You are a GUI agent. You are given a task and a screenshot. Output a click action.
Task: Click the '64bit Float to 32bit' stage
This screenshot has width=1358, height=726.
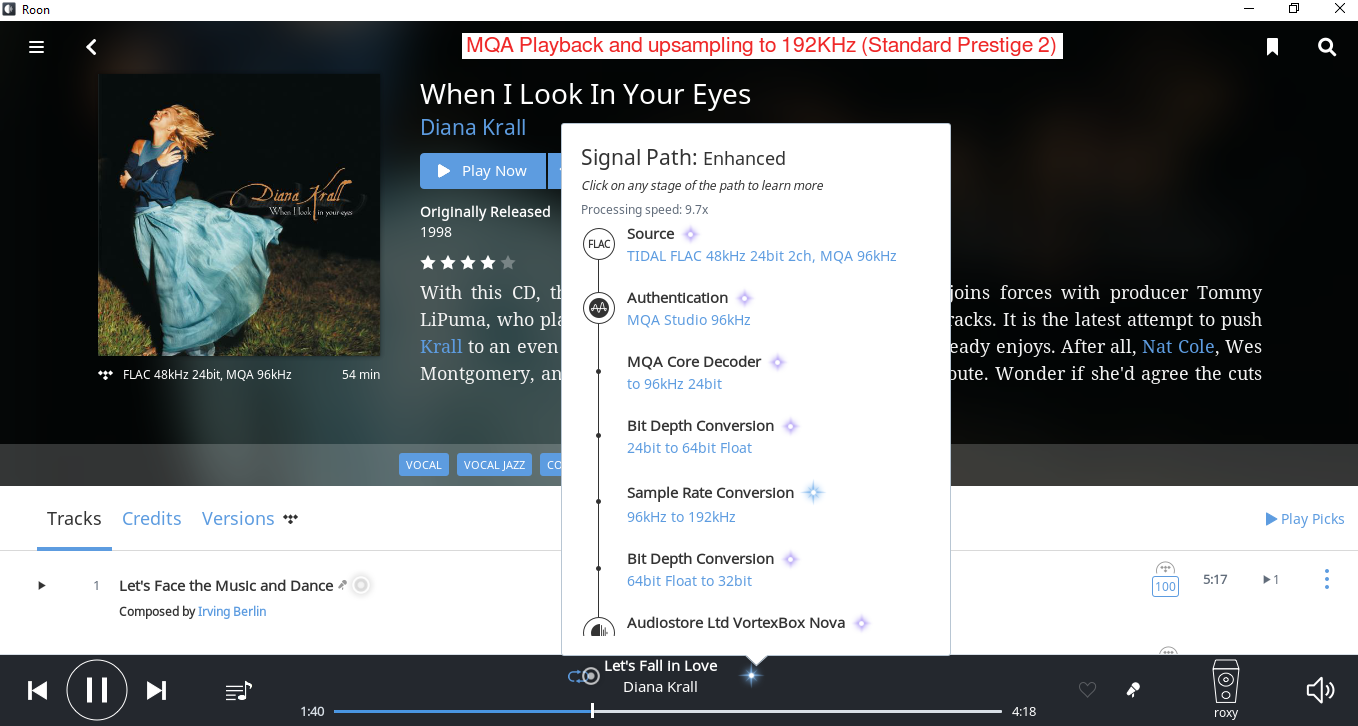[690, 581]
